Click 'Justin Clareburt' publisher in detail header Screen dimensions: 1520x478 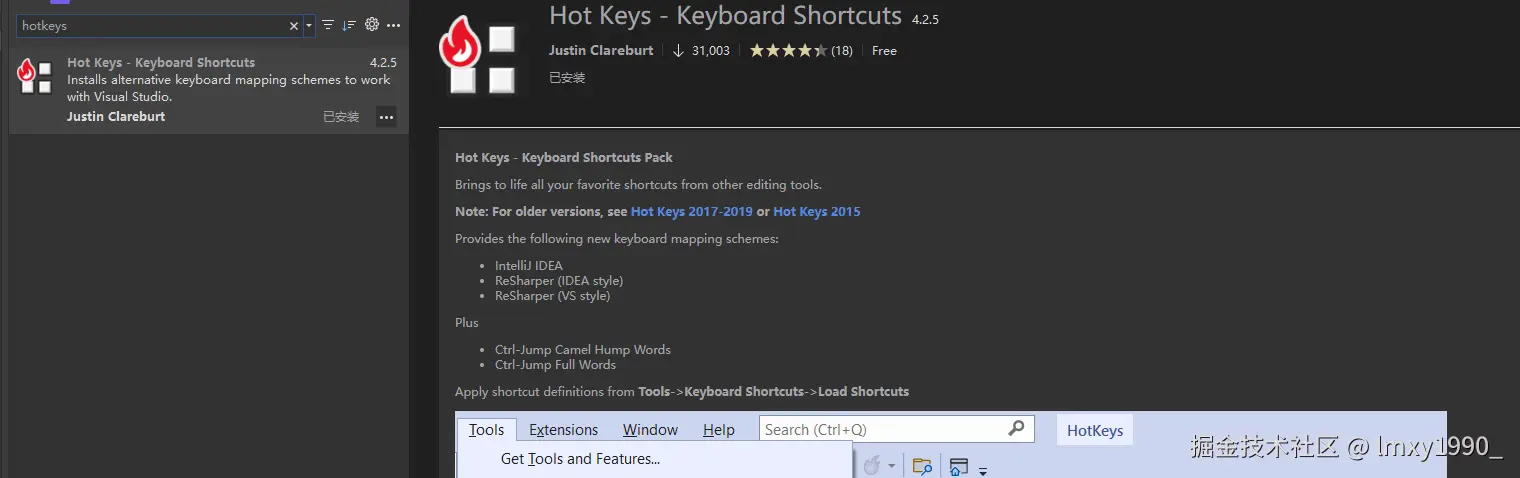(601, 50)
